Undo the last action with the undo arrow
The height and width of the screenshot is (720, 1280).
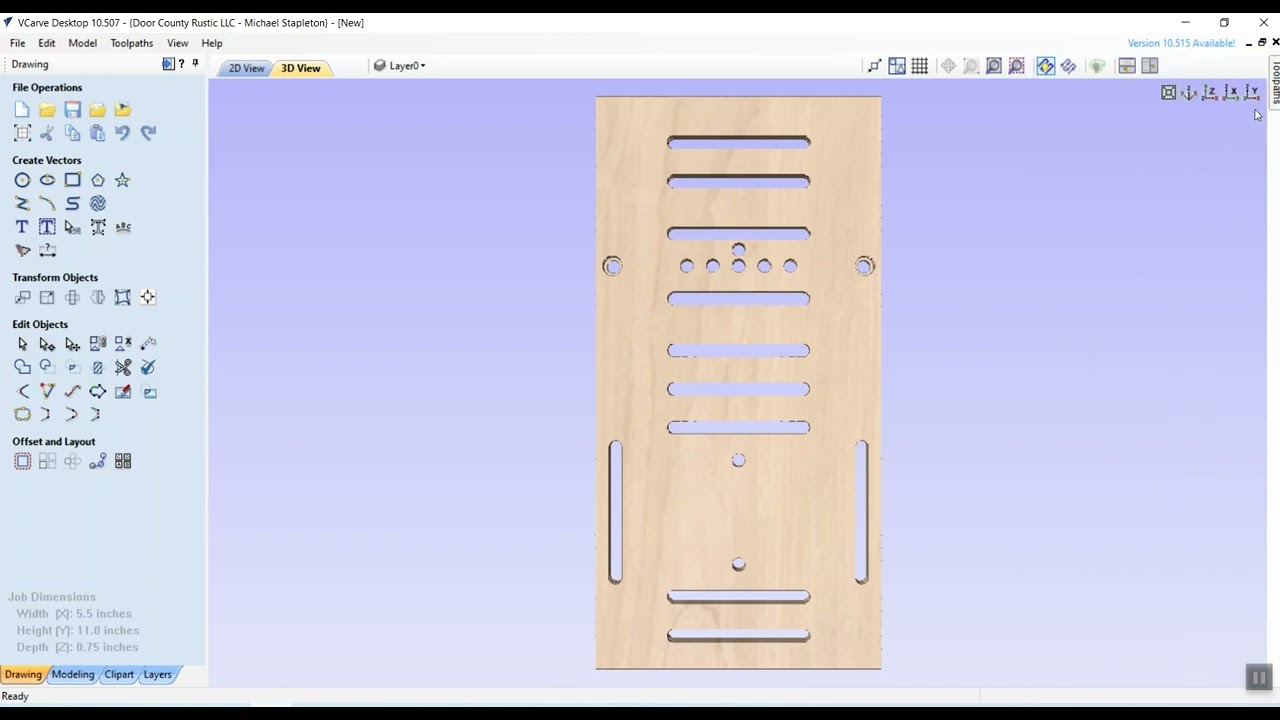pos(122,132)
